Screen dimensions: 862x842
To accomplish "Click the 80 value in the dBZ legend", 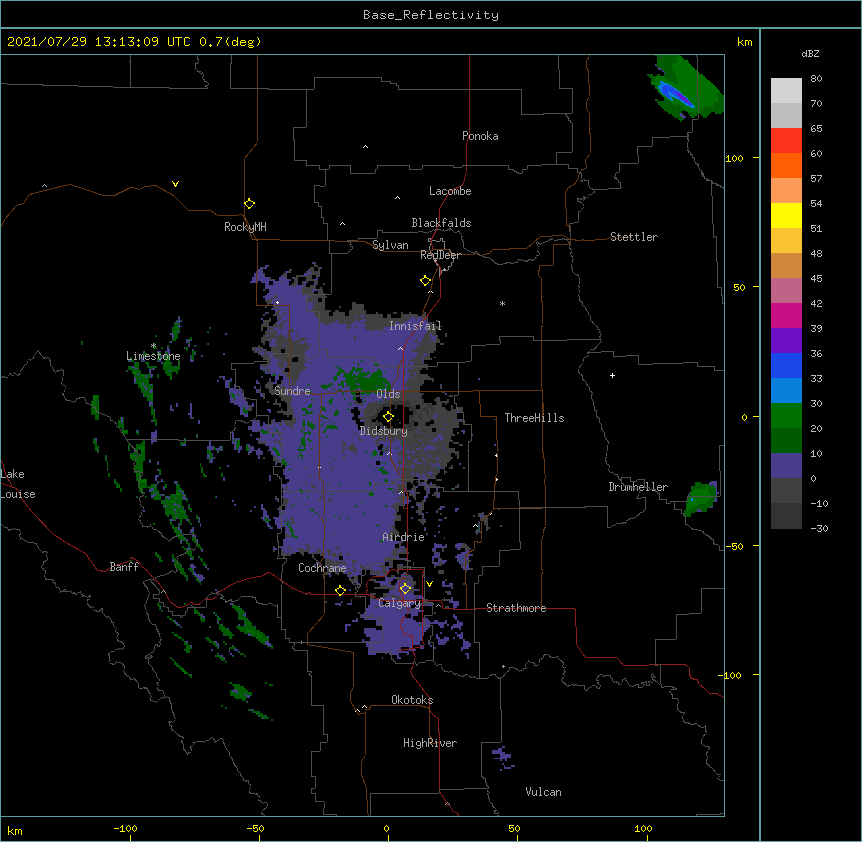I will point(816,79).
